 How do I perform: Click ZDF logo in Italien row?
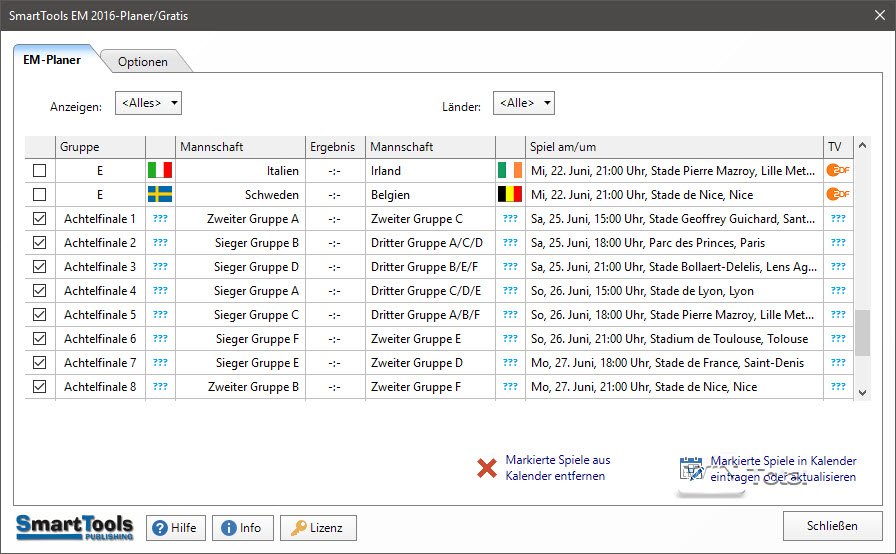pos(838,171)
